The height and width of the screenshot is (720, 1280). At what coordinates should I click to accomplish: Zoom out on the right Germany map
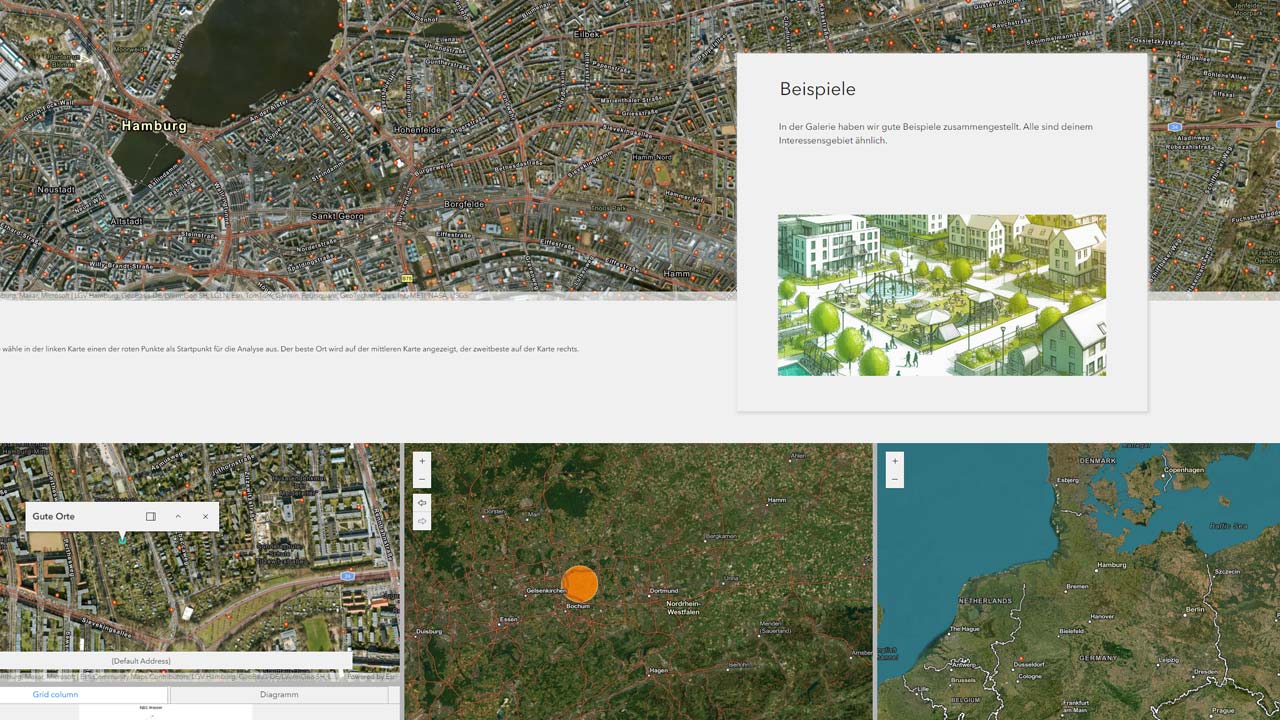(895, 480)
